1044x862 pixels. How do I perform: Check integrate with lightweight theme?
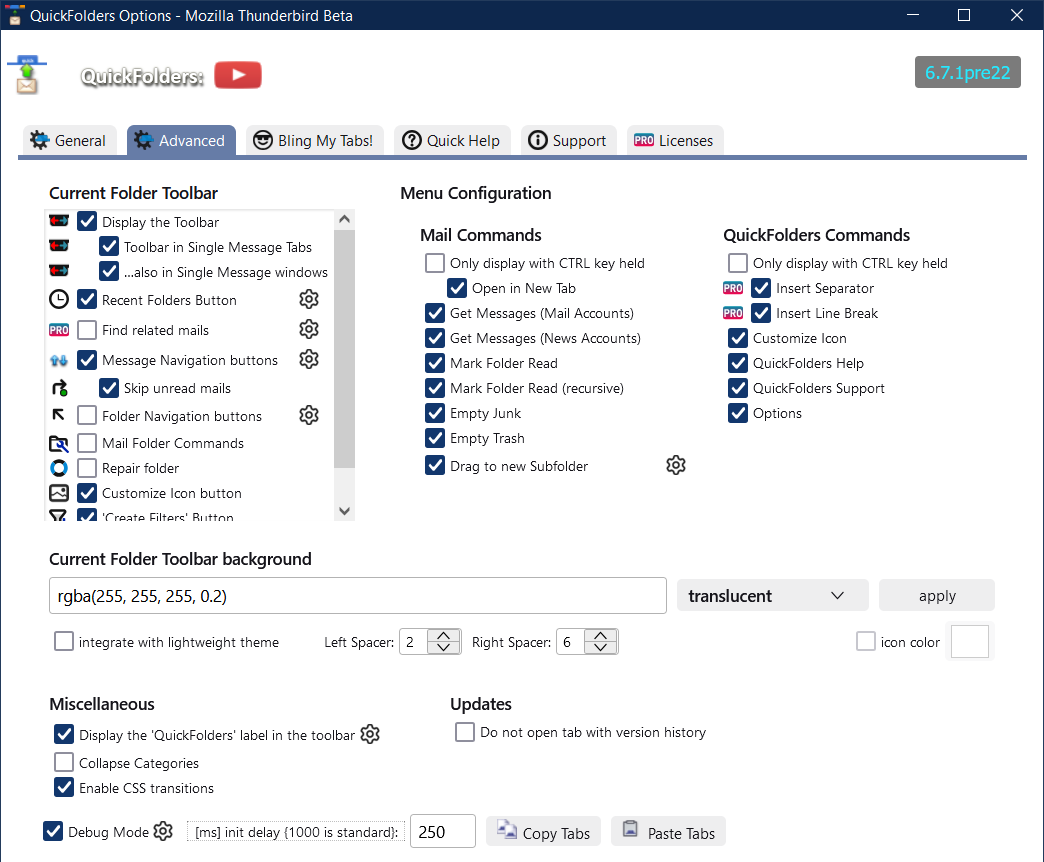tap(65, 642)
